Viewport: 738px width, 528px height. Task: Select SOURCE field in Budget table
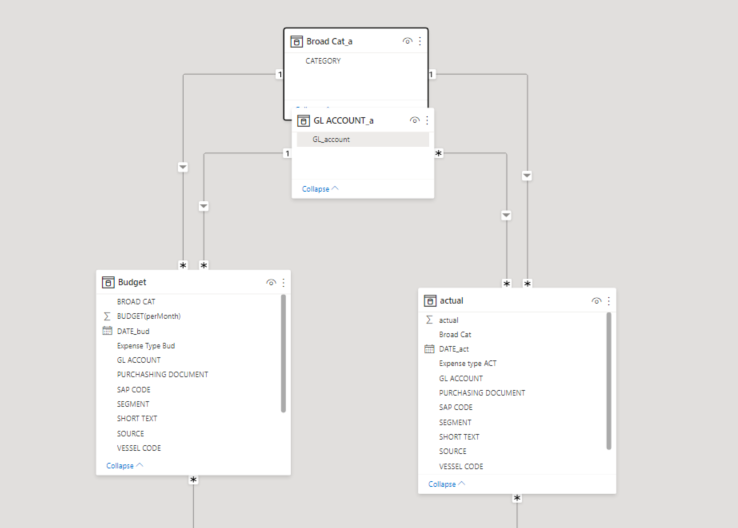tap(130, 433)
